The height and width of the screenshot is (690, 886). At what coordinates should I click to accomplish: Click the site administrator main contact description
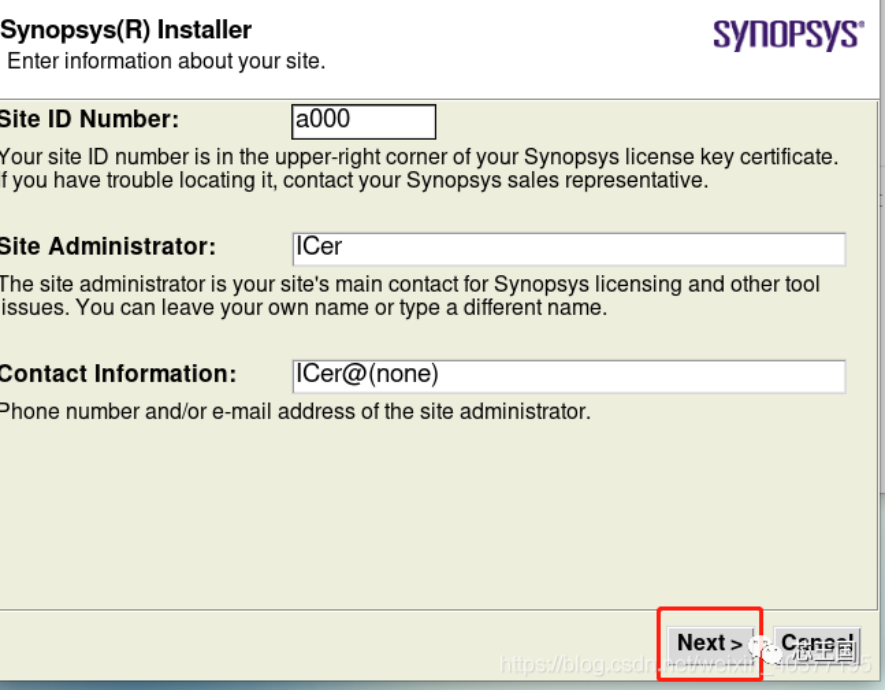click(x=410, y=284)
